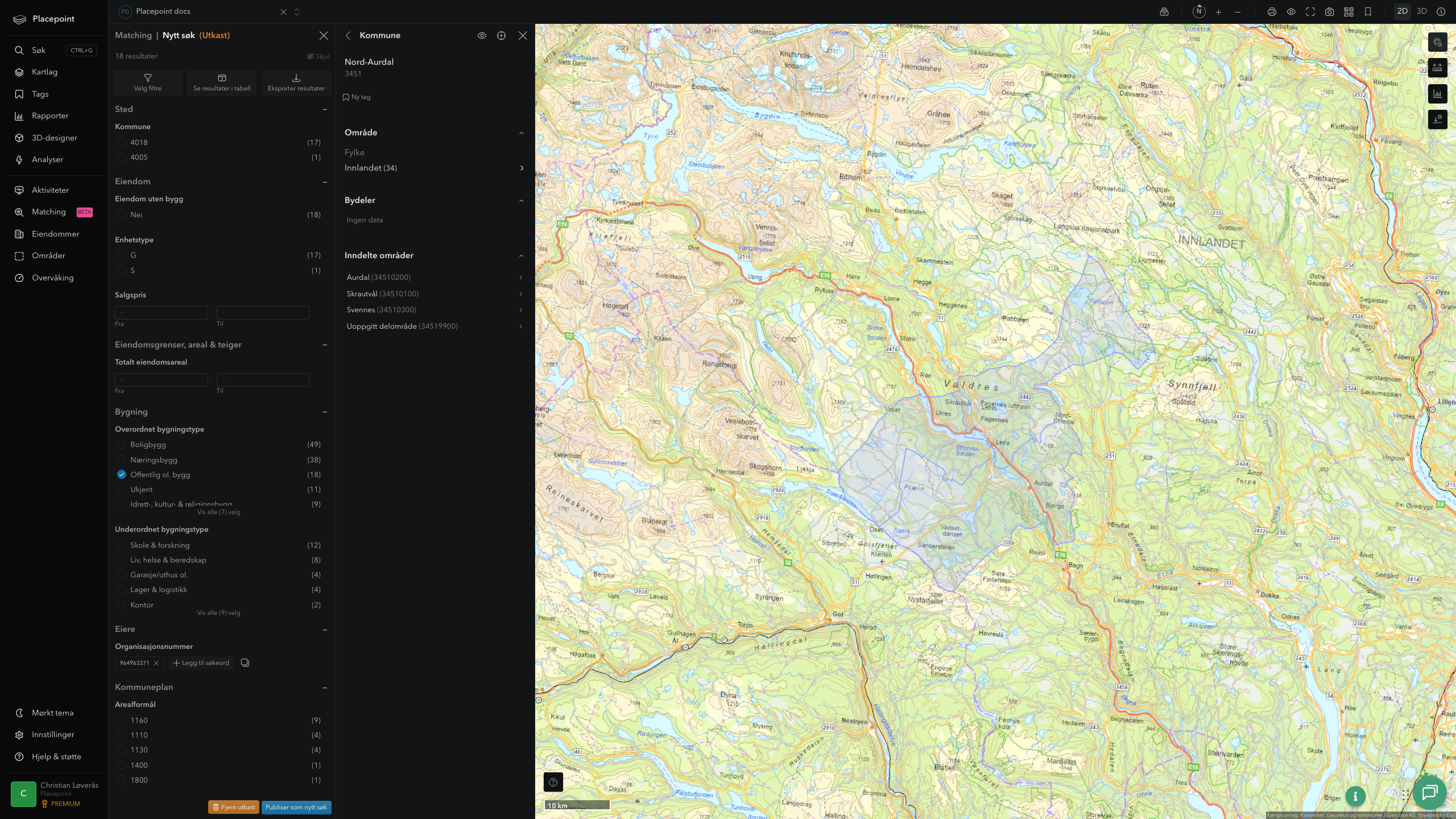This screenshot has width=1456, height=819.
Task: Open the chat support bubble
Action: pyautogui.click(x=1430, y=792)
